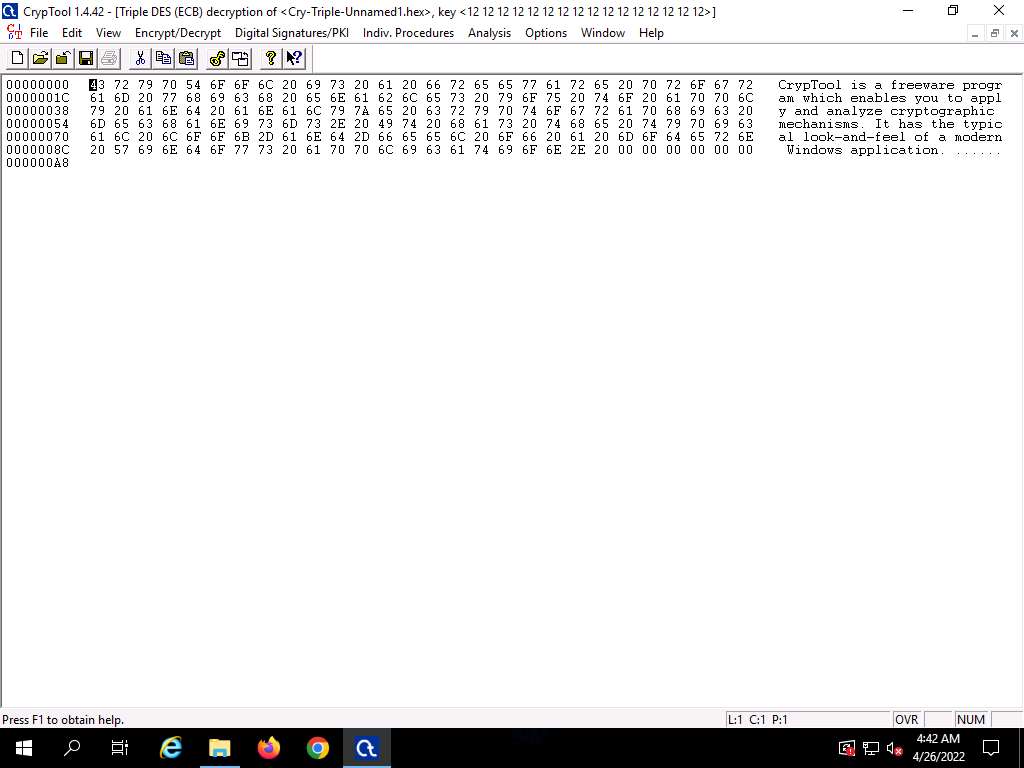
Task: Click the Copy toolbar icon
Action: point(163,59)
